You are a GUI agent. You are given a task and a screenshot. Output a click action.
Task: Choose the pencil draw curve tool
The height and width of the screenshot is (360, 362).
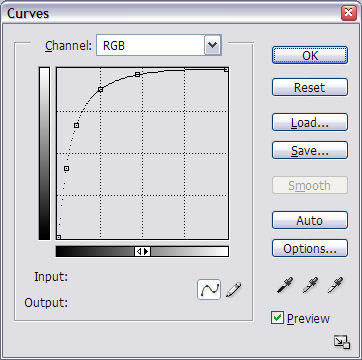233,289
